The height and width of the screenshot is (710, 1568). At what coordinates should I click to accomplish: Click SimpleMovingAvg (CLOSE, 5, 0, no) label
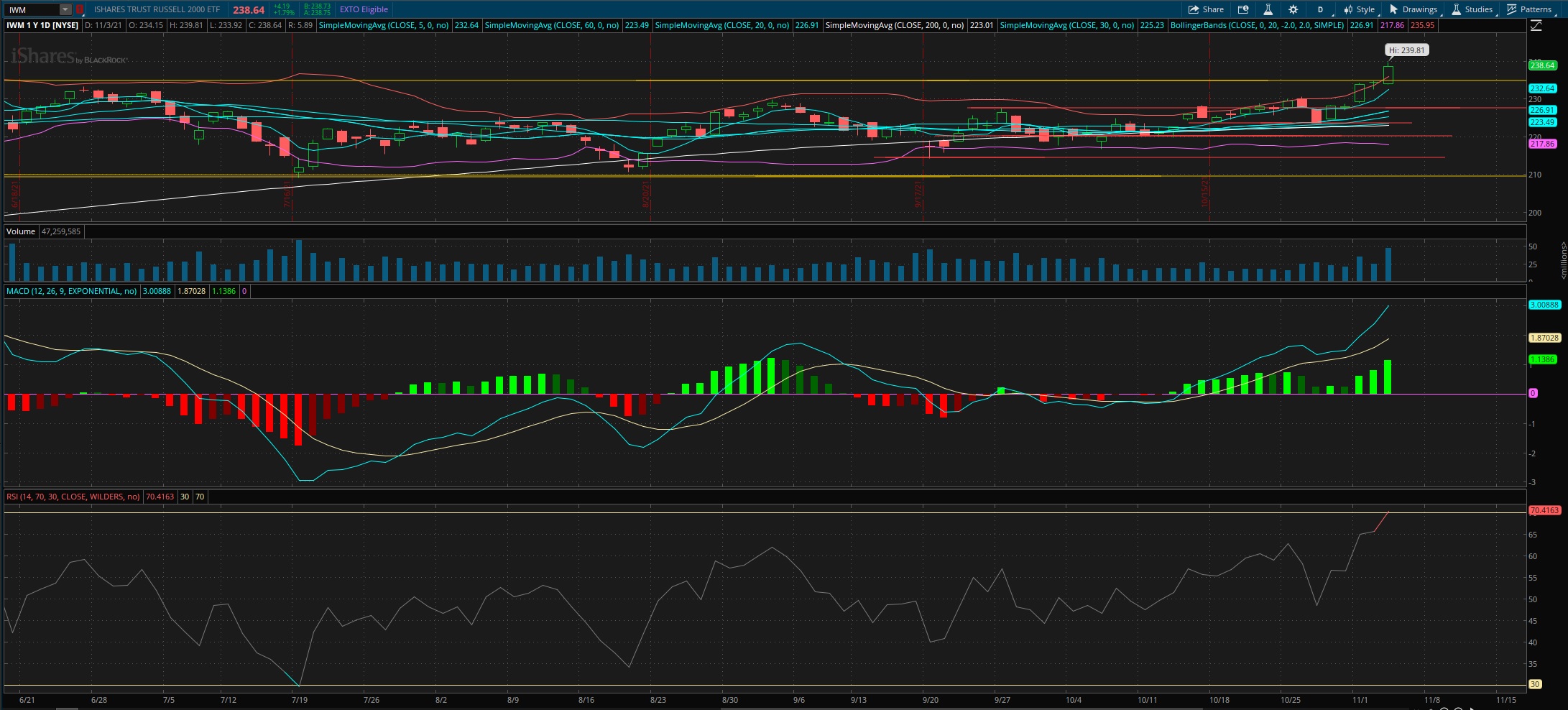tap(384, 25)
